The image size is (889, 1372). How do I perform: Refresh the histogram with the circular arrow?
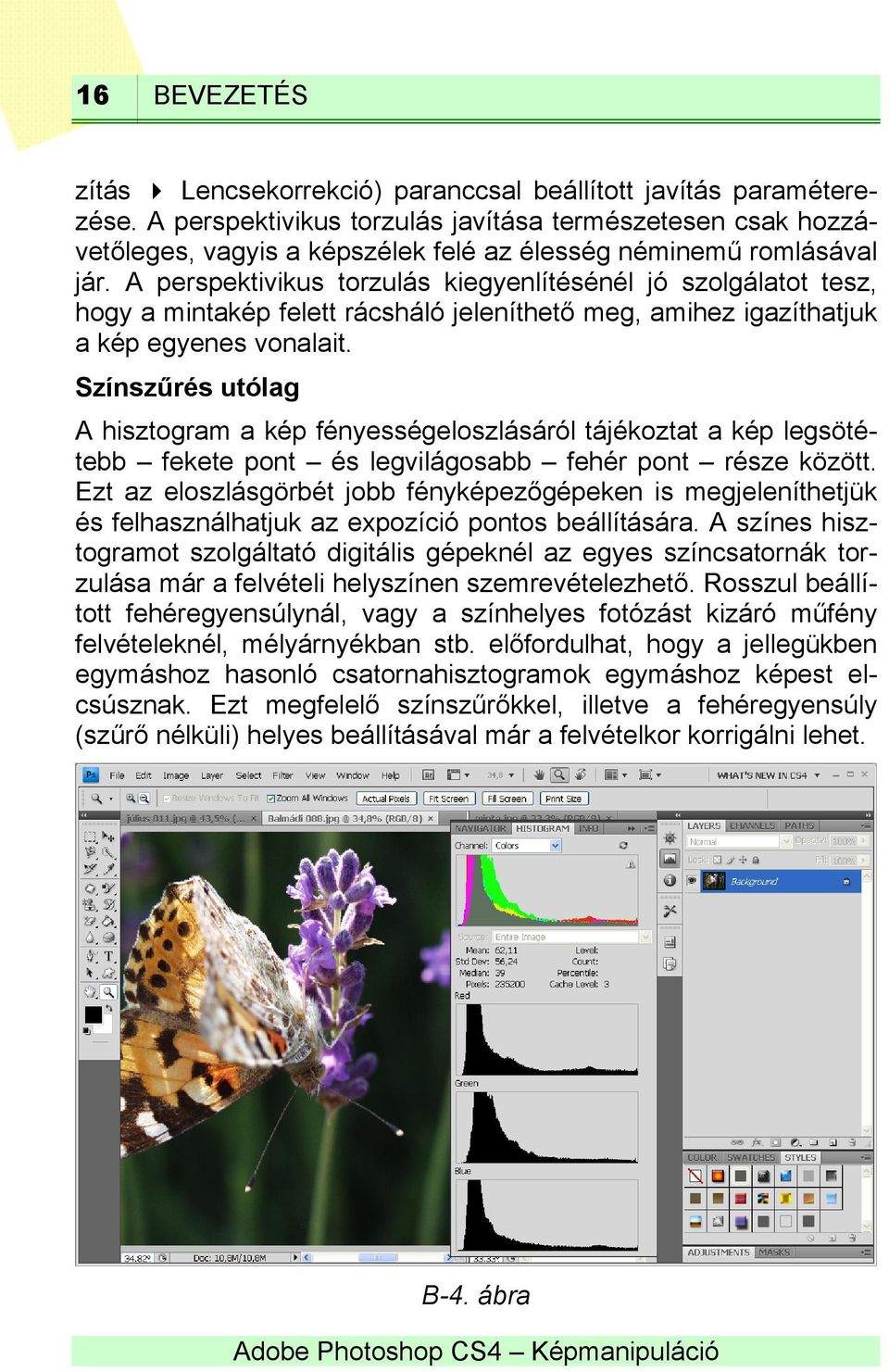point(623,845)
